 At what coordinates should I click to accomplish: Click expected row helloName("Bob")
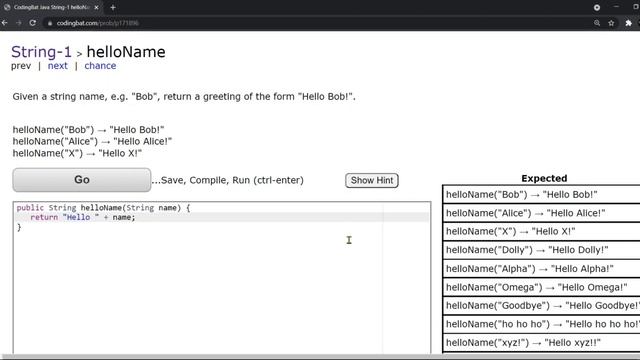click(541, 195)
